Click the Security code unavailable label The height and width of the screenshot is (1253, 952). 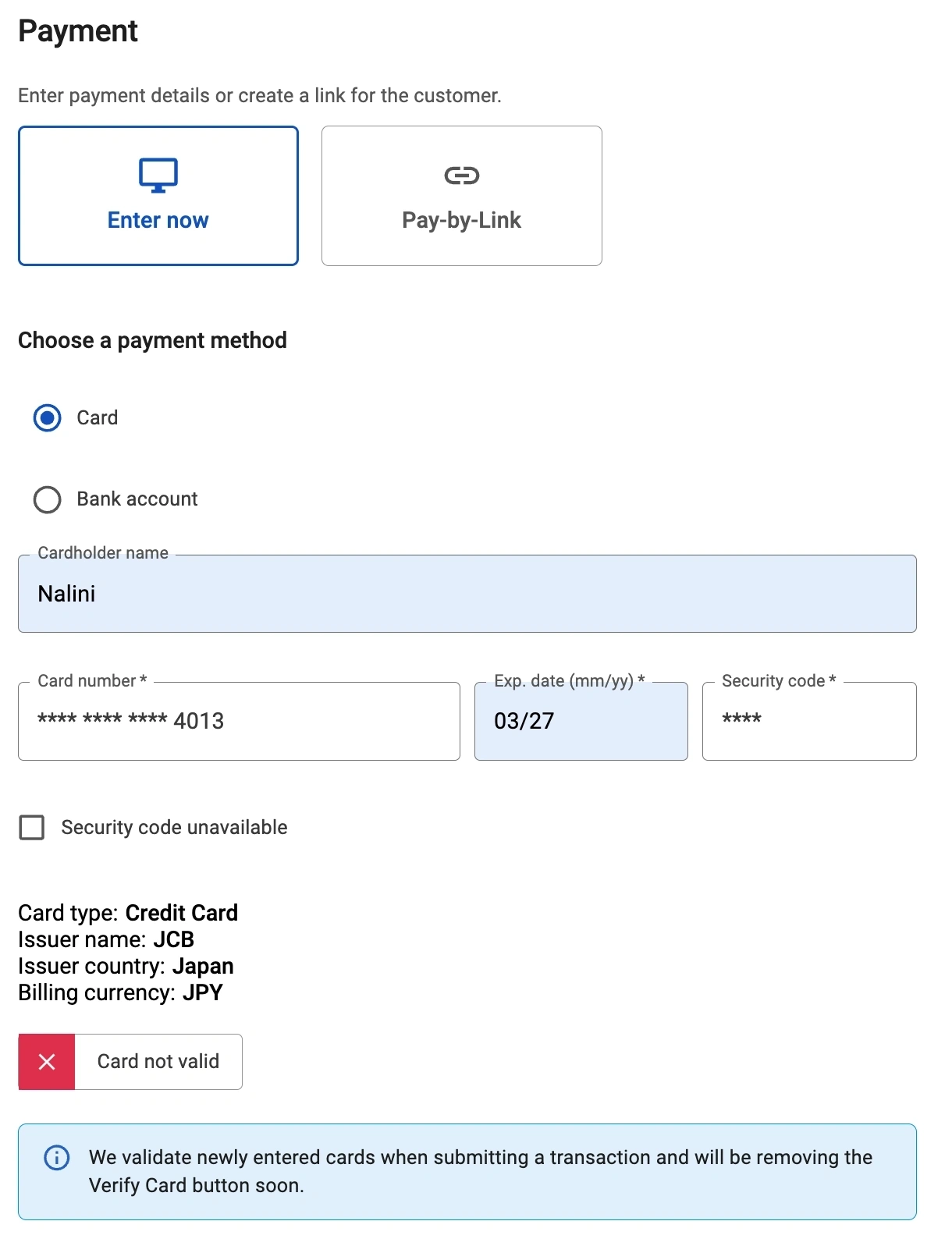tap(174, 827)
